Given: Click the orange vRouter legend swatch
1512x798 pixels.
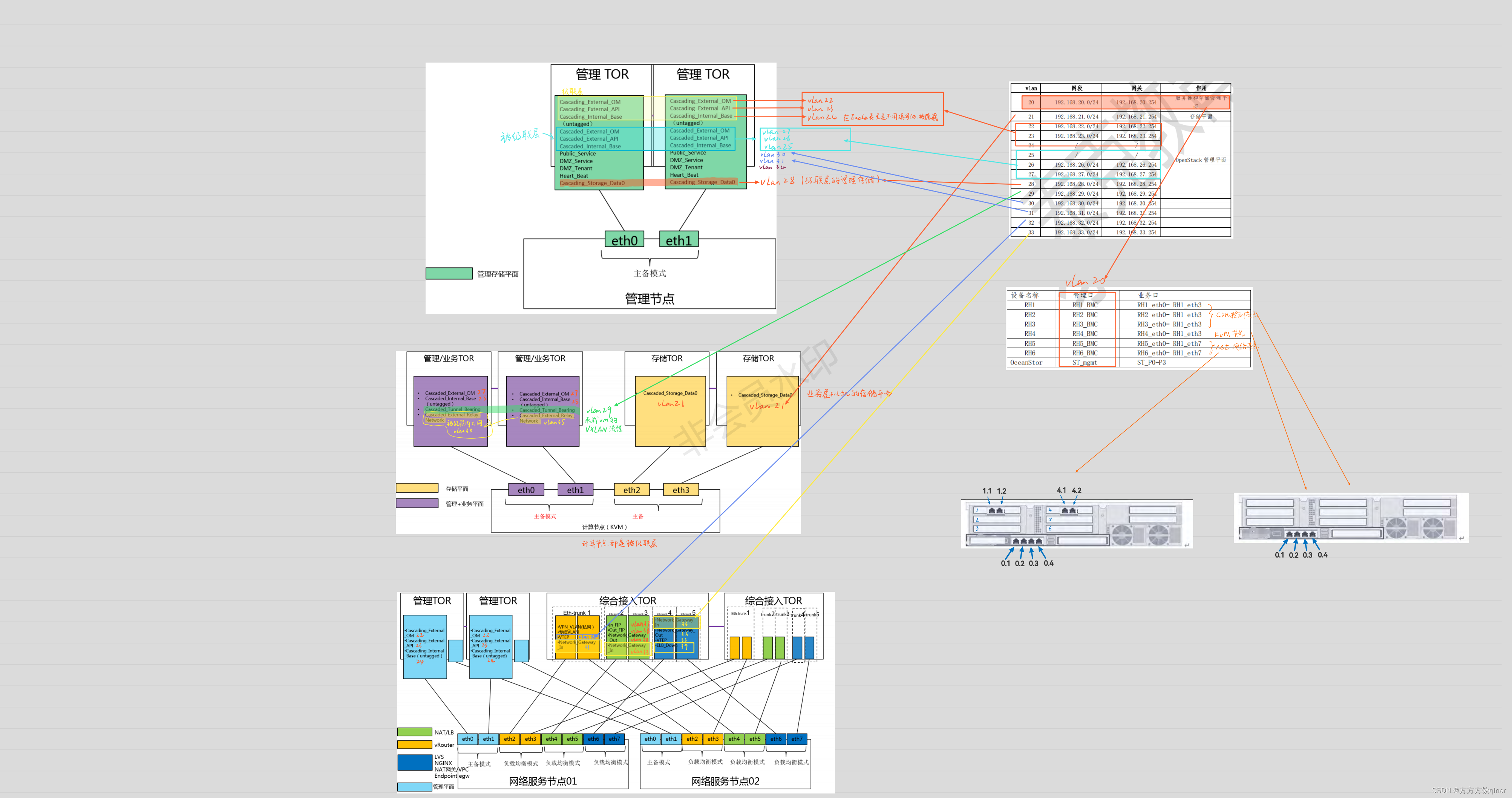Looking at the screenshot, I should tap(414, 744).
